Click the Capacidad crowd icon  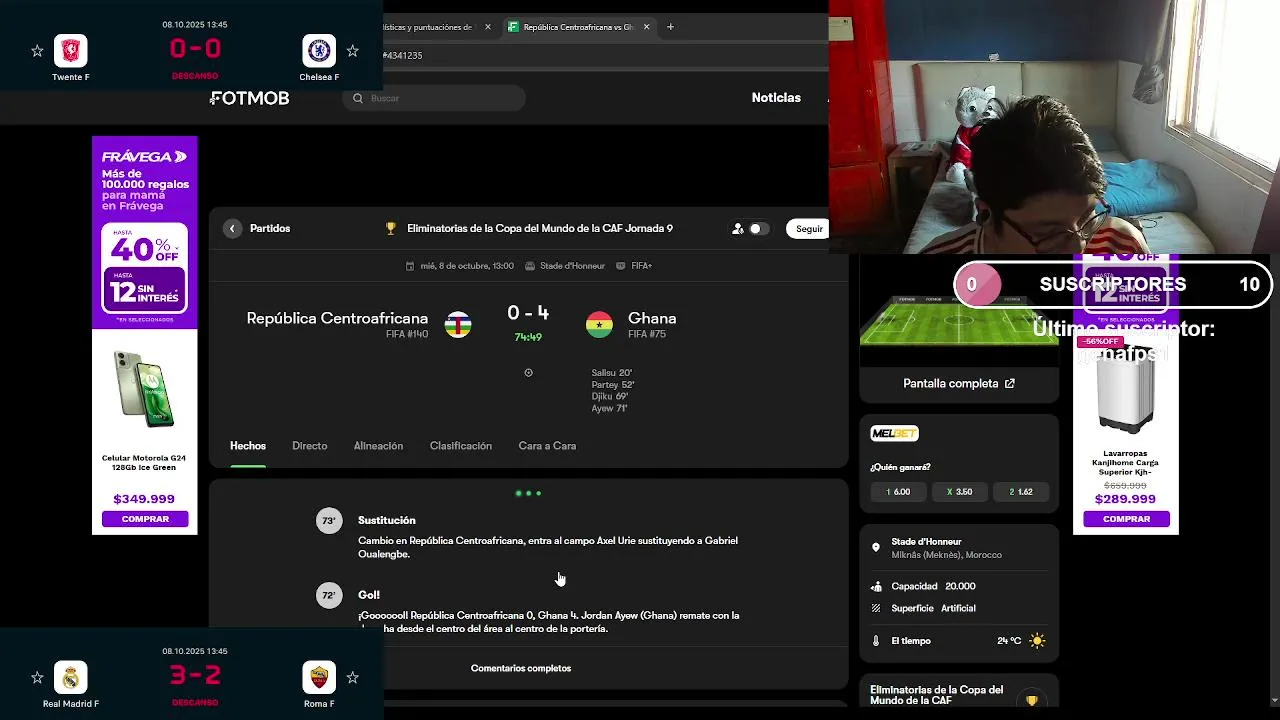tap(876, 587)
